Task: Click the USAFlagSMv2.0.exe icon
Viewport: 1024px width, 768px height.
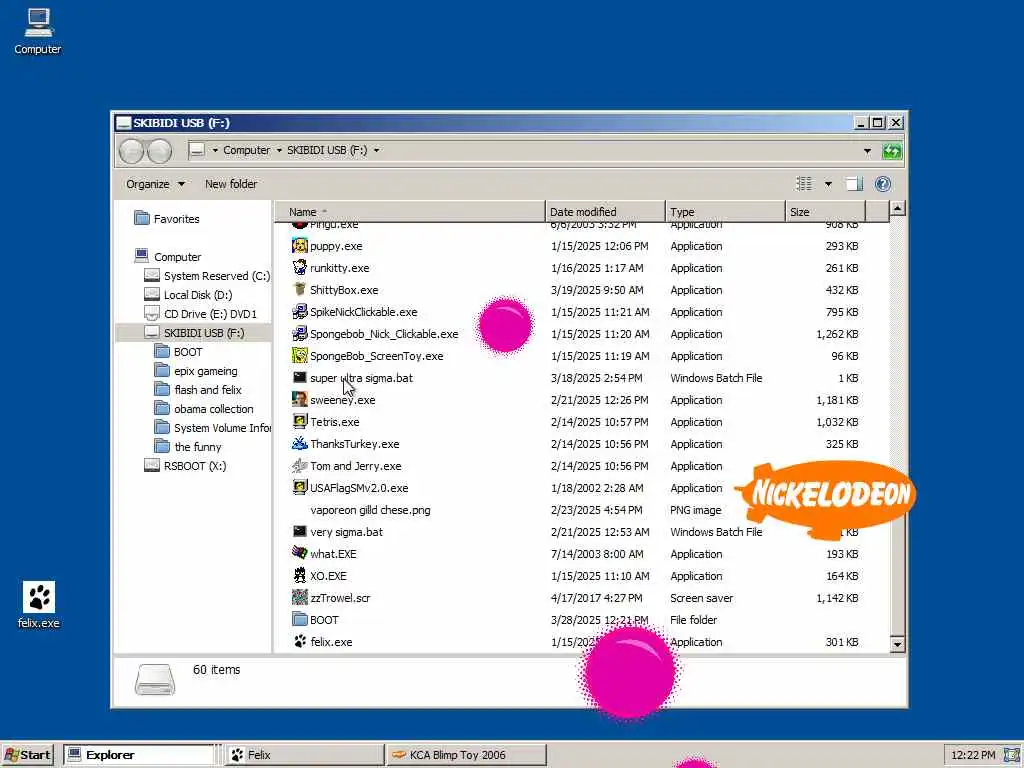Action: [300, 488]
